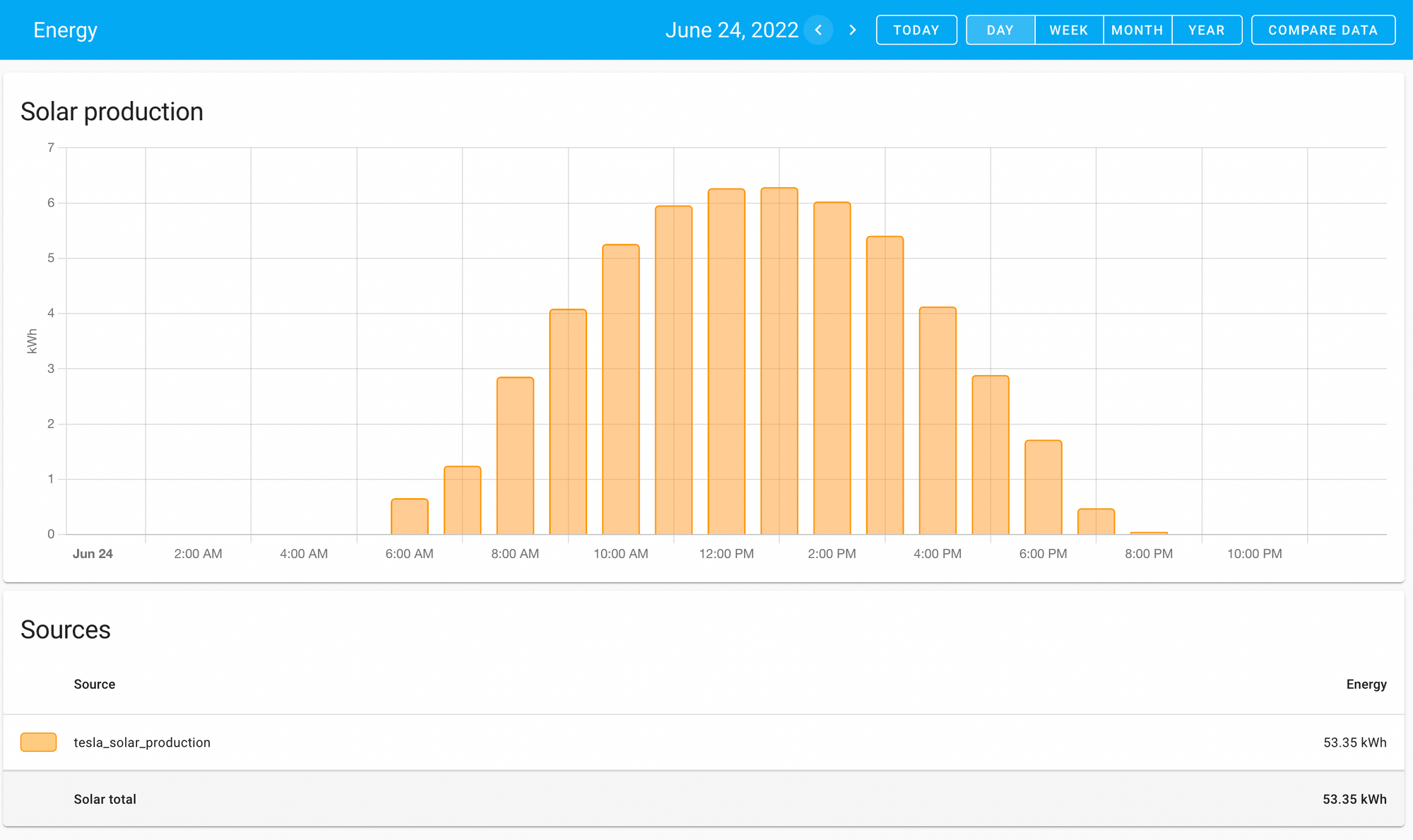Select the DAY view tab
This screenshot has width=1413, height=840.
tap(1000, 30)
